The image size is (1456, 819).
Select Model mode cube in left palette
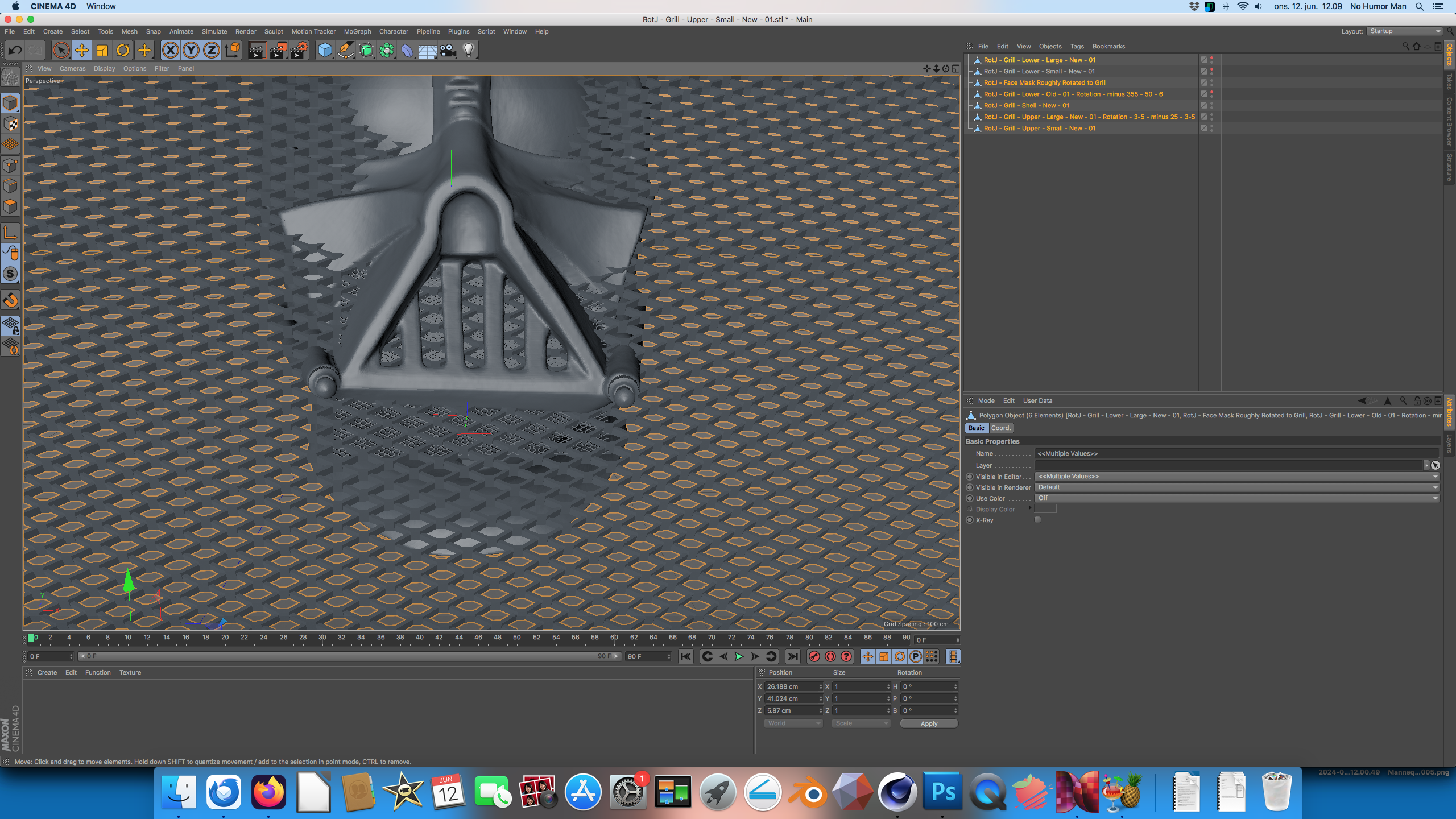tap(10, 103)
